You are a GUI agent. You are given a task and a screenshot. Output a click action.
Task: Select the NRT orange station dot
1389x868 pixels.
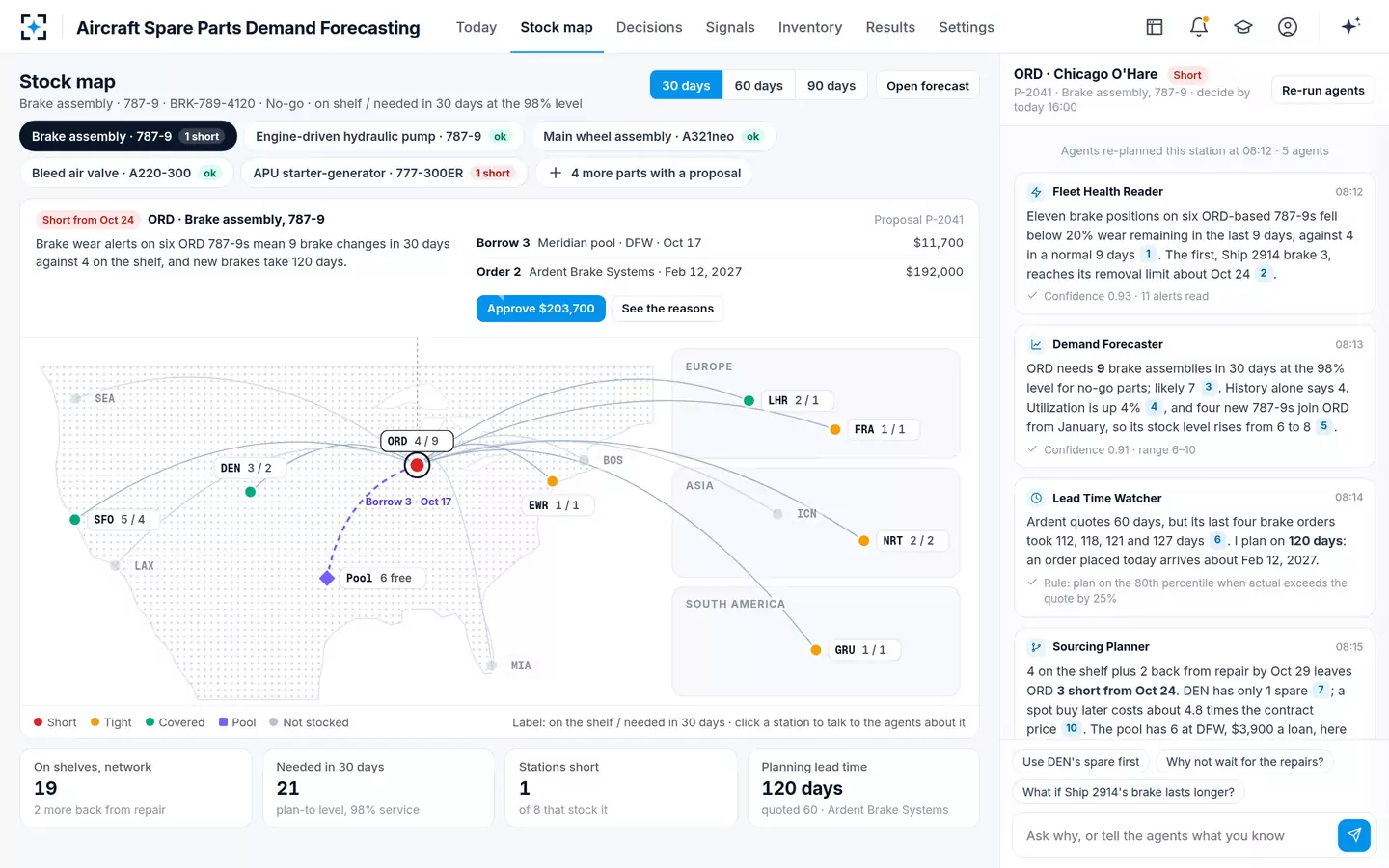point(864,541)
